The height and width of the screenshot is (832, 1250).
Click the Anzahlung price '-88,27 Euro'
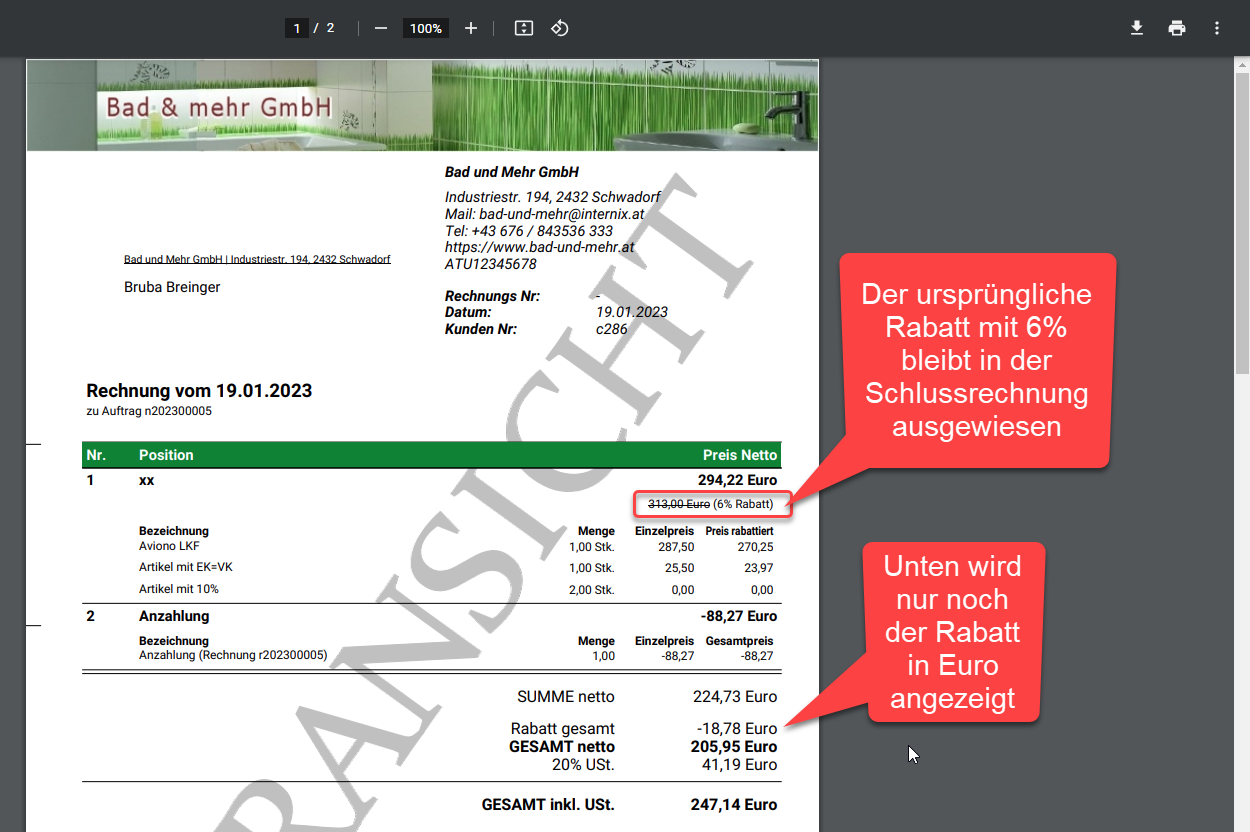(738, 616)
